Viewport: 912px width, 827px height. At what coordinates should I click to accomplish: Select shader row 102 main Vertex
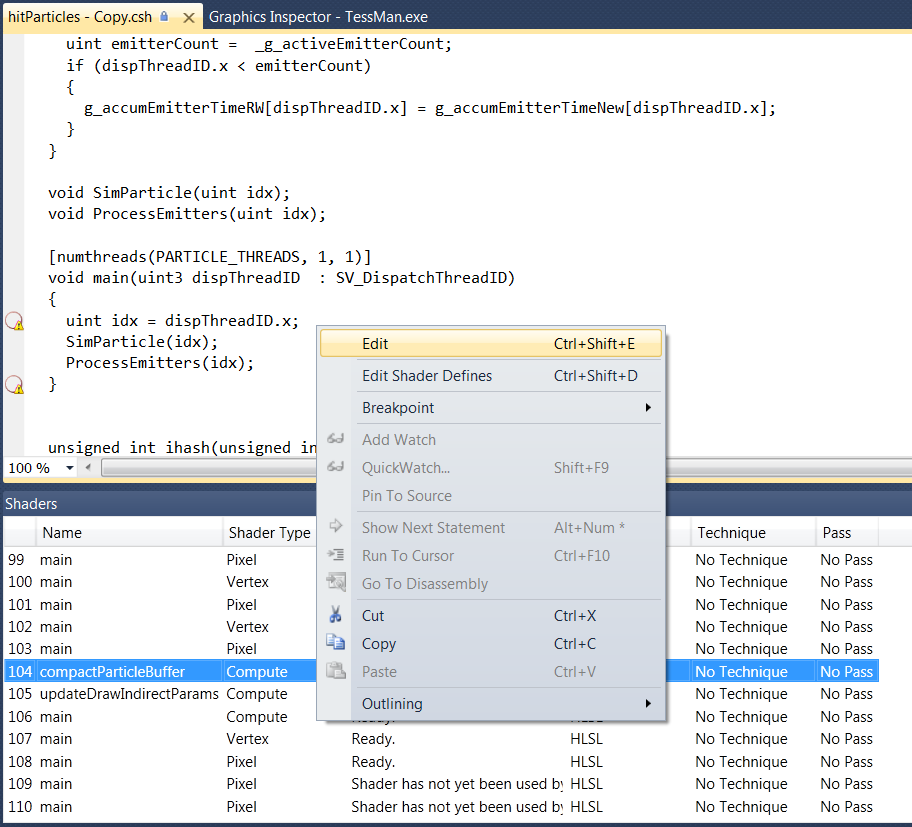pos(441,626)
